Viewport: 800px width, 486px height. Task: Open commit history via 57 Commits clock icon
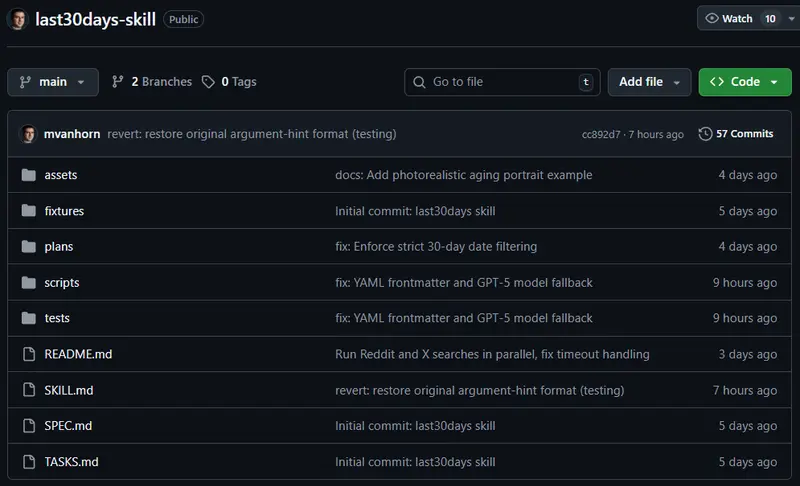click(x=705, y=134)
